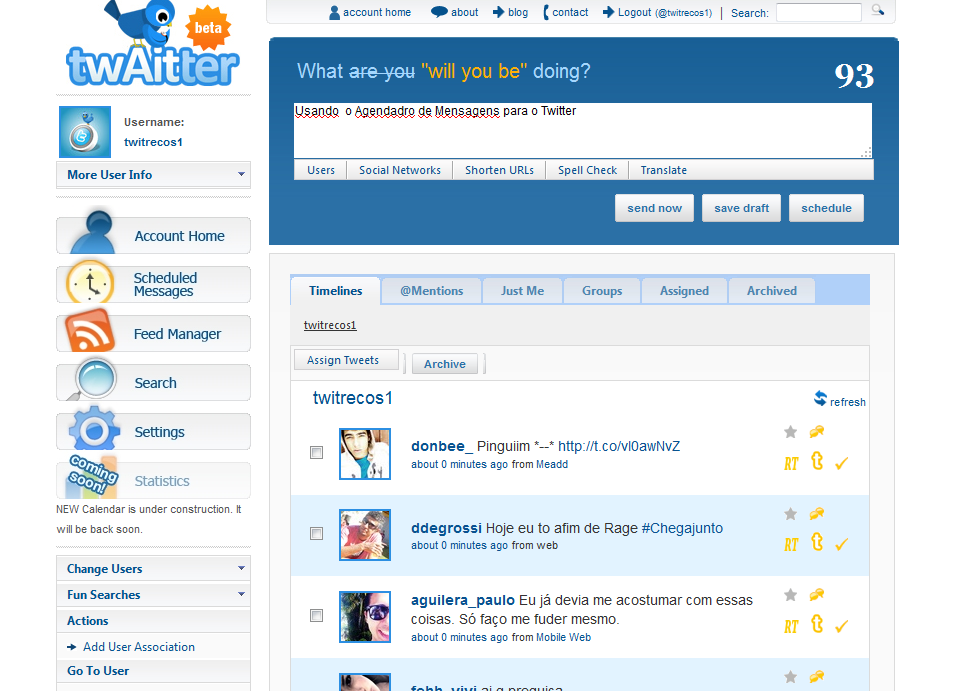Click the Add User Association link
This screenshot has width=969, height=691.
(x=139, y=646)
